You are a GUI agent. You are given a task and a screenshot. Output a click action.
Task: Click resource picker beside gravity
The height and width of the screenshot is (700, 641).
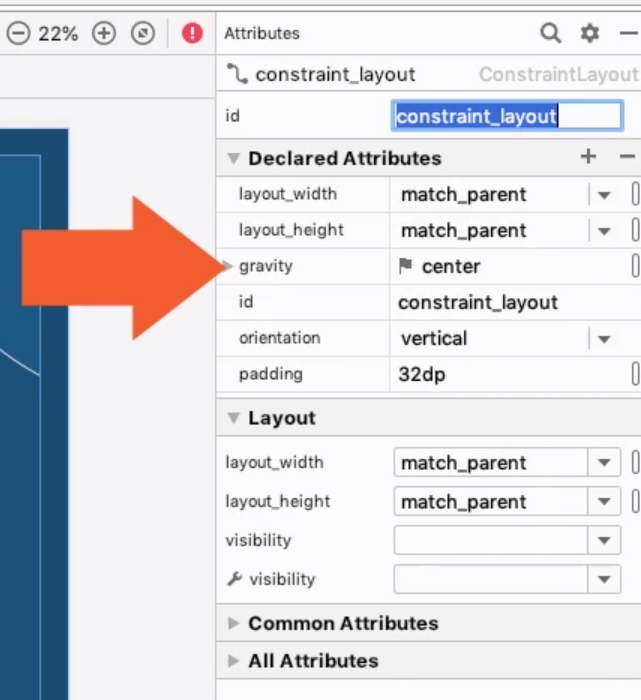pyautogui.click(x=635, y=266)
